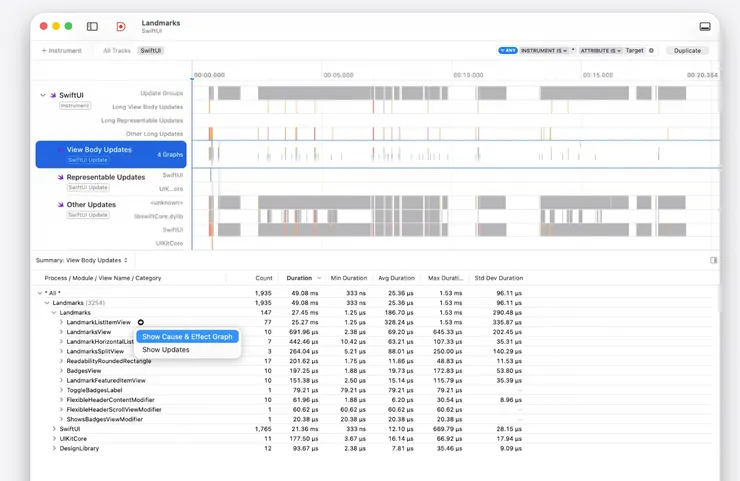Click the + Instrument button
This screenshot has width=740, height=481.
pos(62,50)
